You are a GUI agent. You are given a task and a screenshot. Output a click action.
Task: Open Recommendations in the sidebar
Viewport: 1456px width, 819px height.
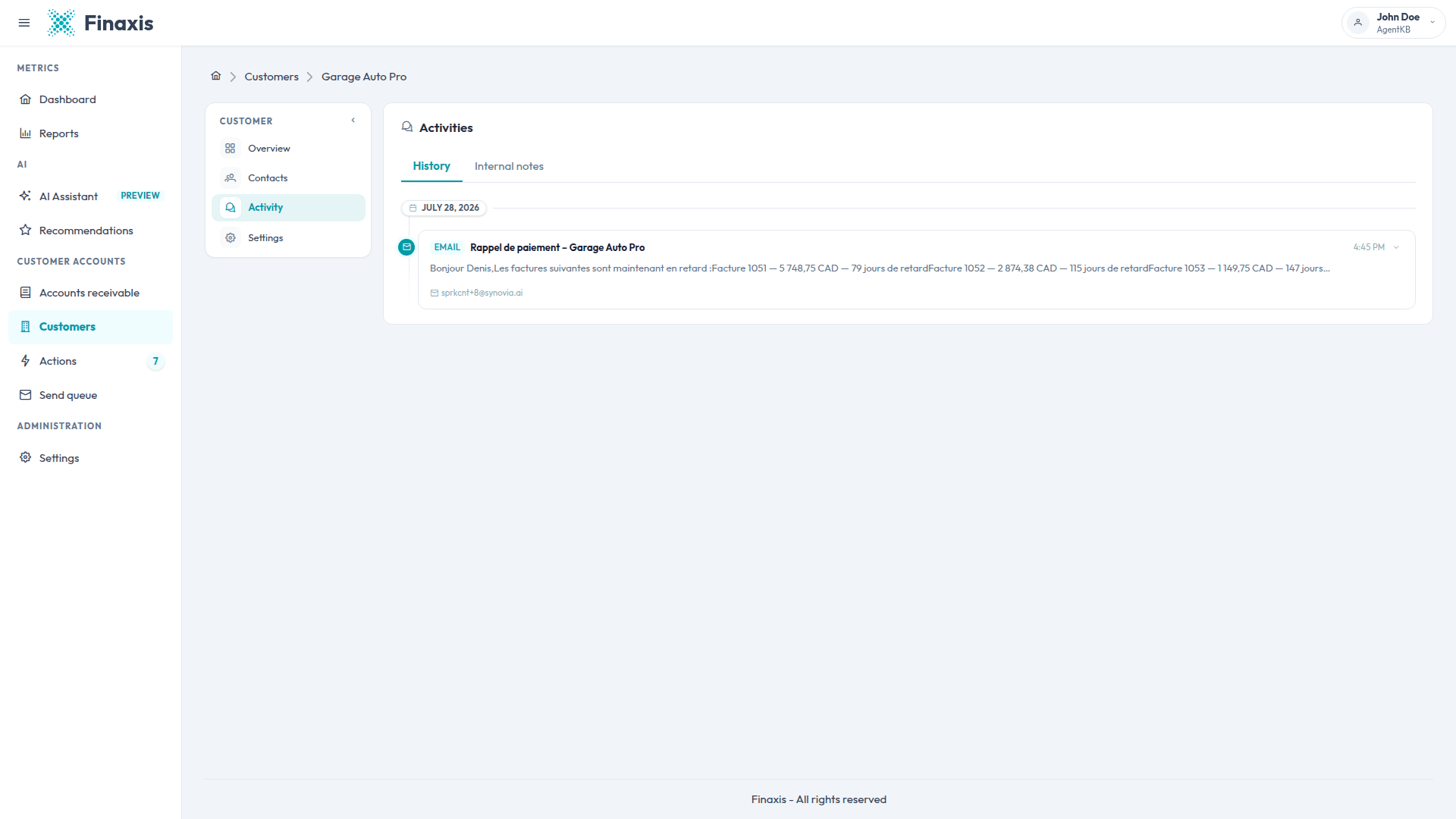point(90,230)
